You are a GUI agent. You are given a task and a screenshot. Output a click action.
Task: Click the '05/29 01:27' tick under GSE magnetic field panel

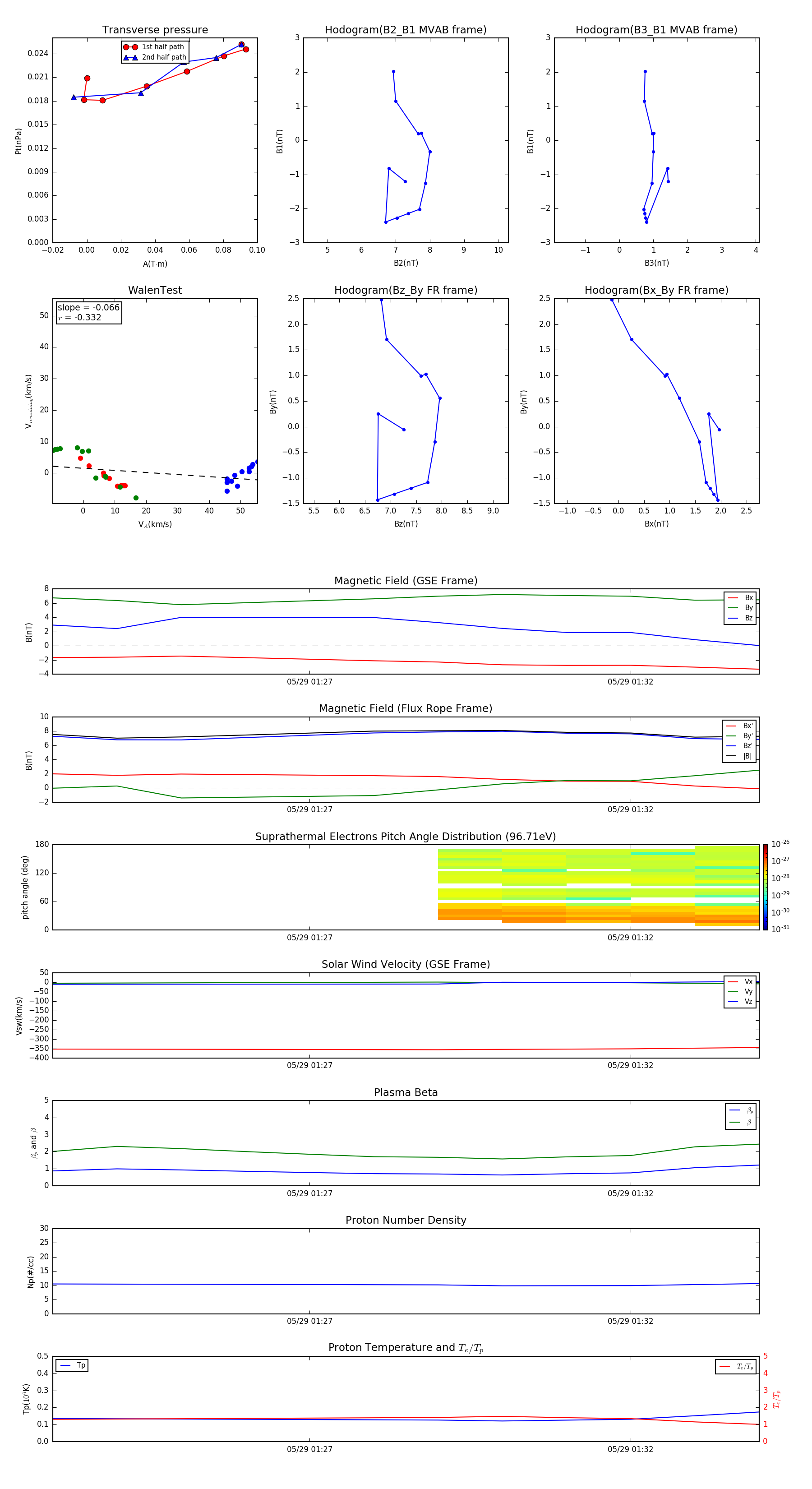click(310, 682)
